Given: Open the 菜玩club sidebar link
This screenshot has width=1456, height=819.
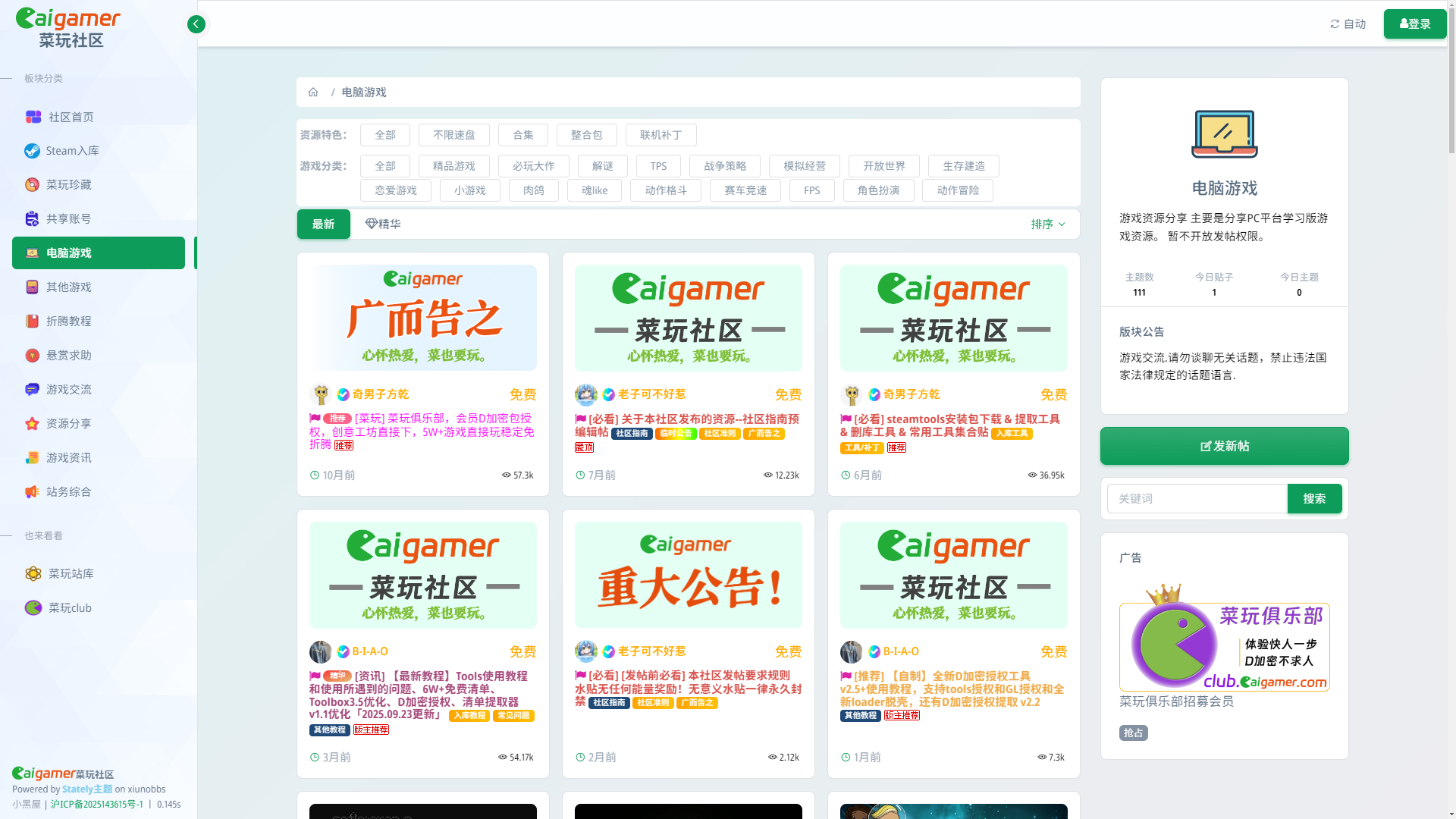Looking at the screenshot, I should [x=70, y=608].
